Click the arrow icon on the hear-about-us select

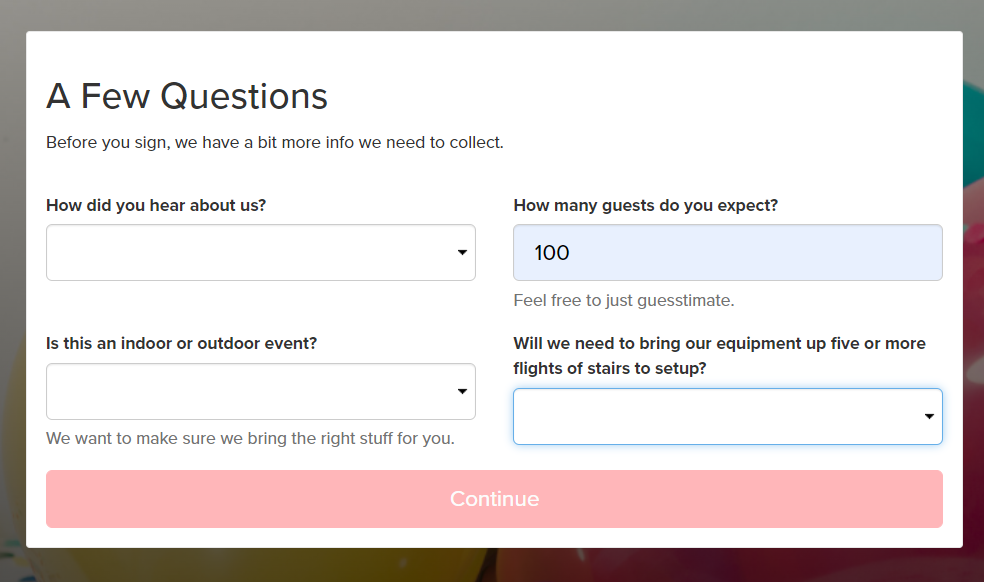click(x=463, y=252)
